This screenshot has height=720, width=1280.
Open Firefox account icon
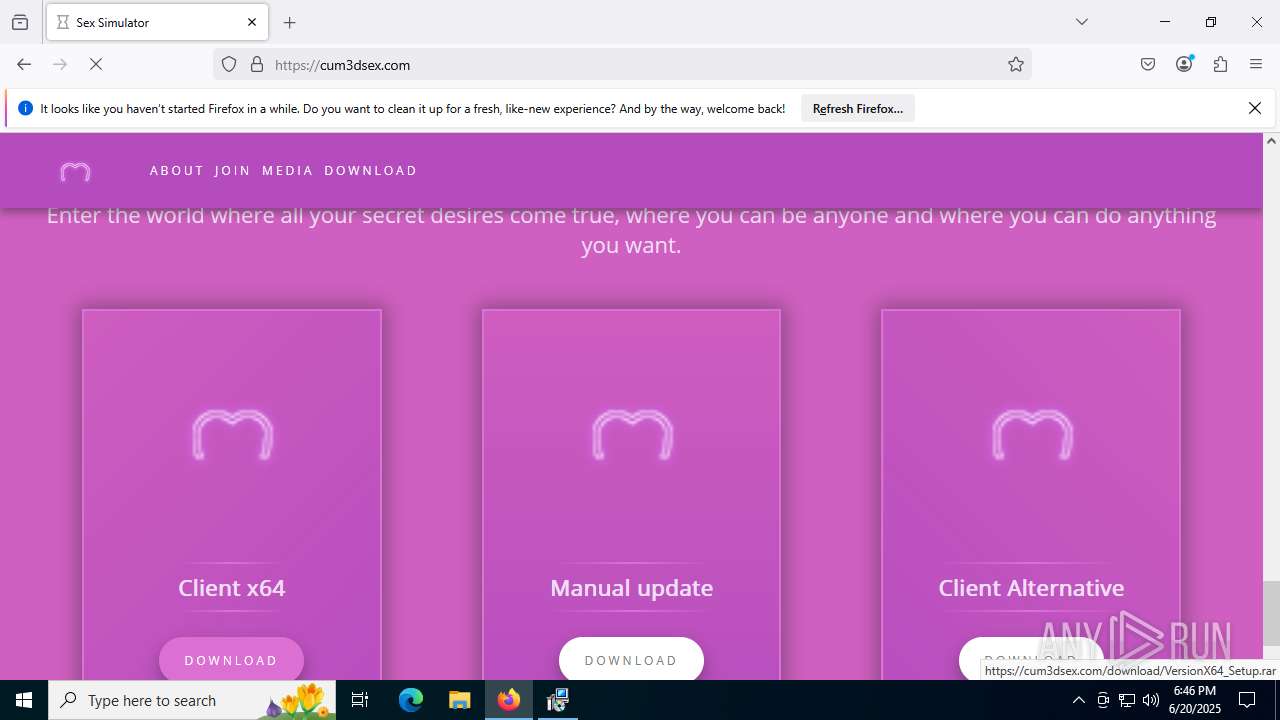point(1184,64)
